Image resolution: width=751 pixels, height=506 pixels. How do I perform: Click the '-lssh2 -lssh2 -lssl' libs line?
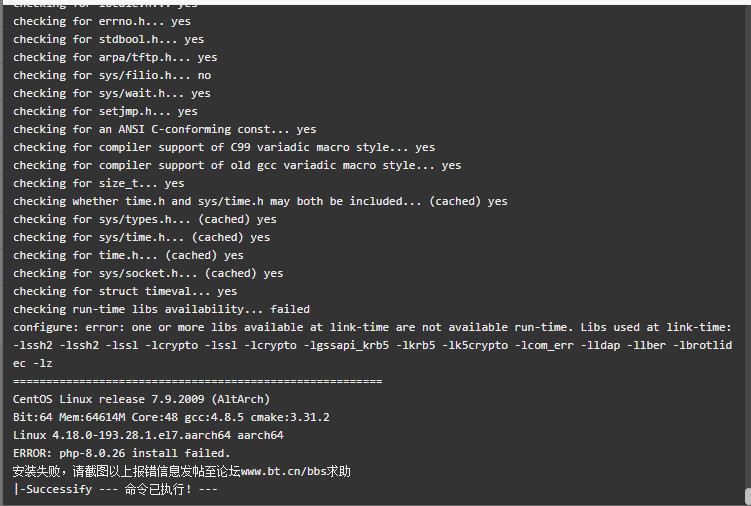pos(372,345)
